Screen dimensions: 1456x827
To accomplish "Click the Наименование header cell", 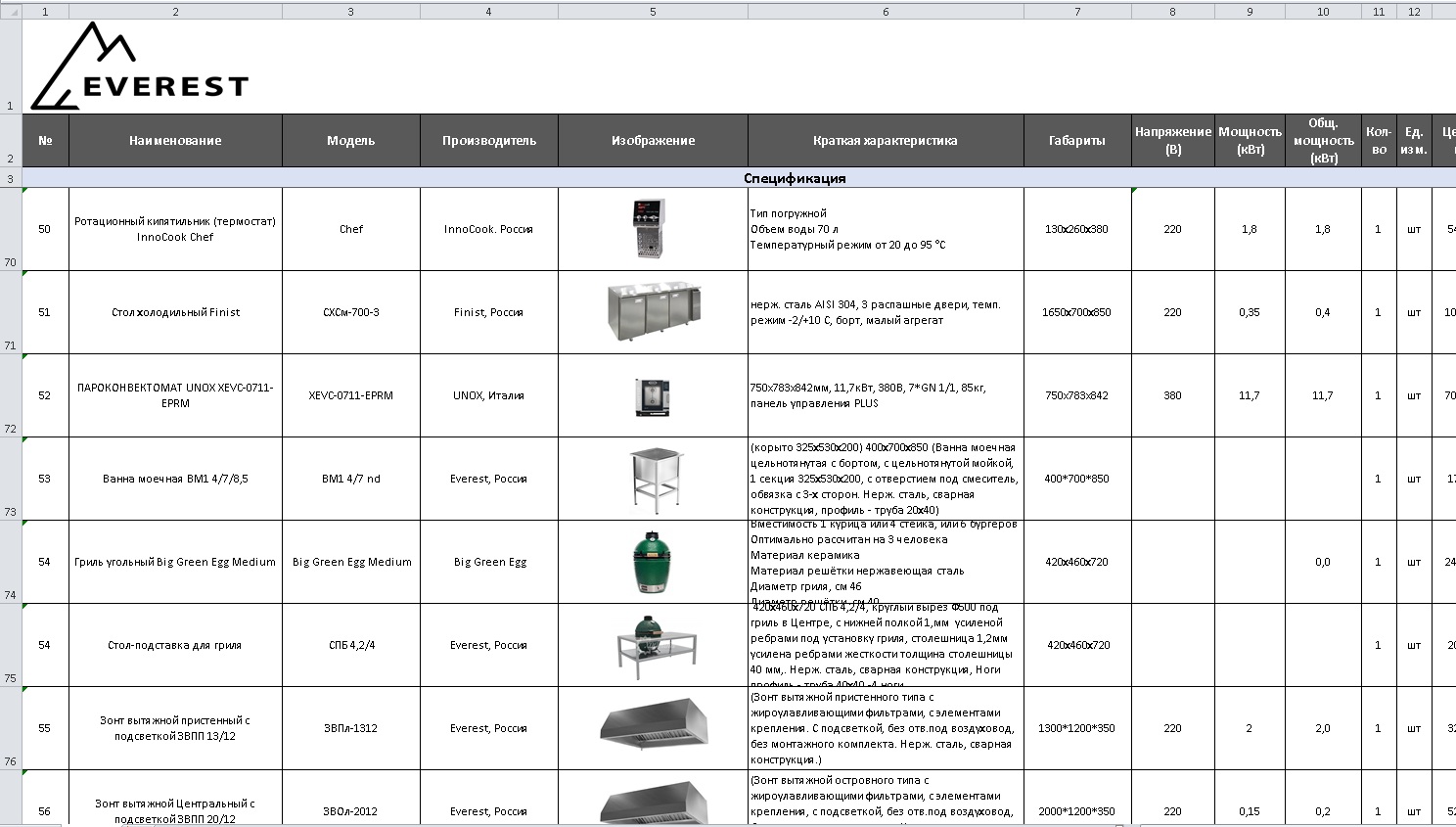I will 175,140.
